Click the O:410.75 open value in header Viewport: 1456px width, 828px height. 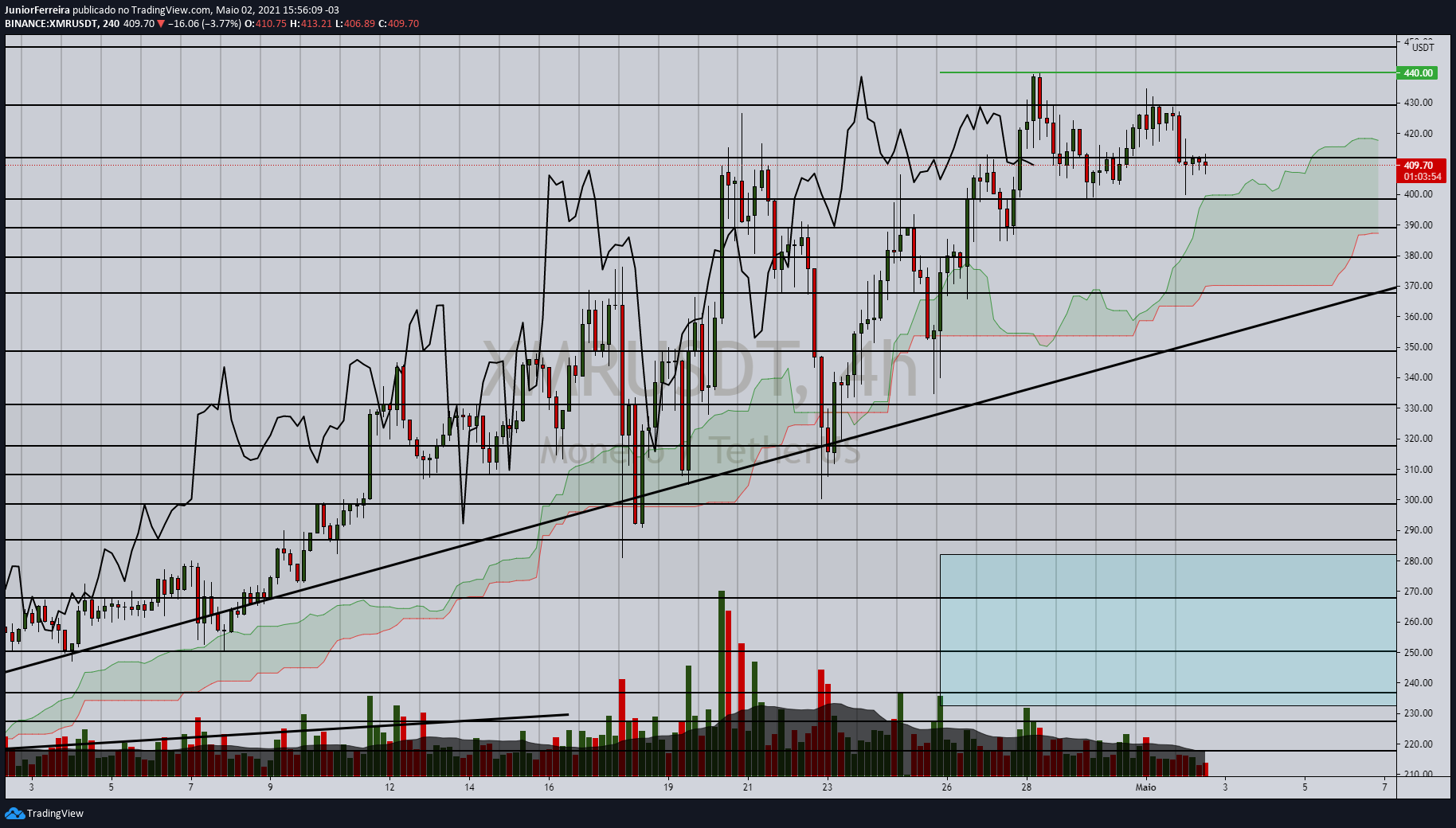click(x=265, y=24)
